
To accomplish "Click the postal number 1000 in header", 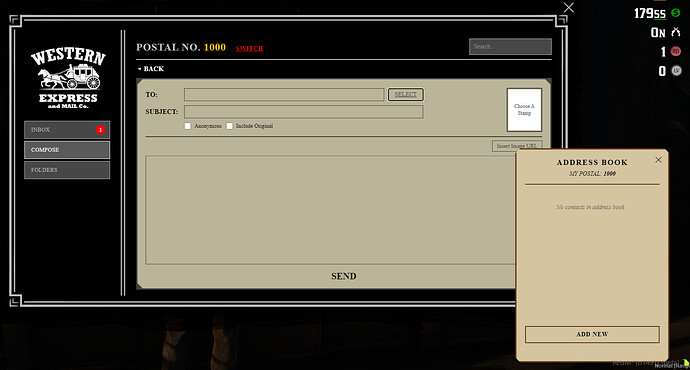I will (x=215, y=47).
